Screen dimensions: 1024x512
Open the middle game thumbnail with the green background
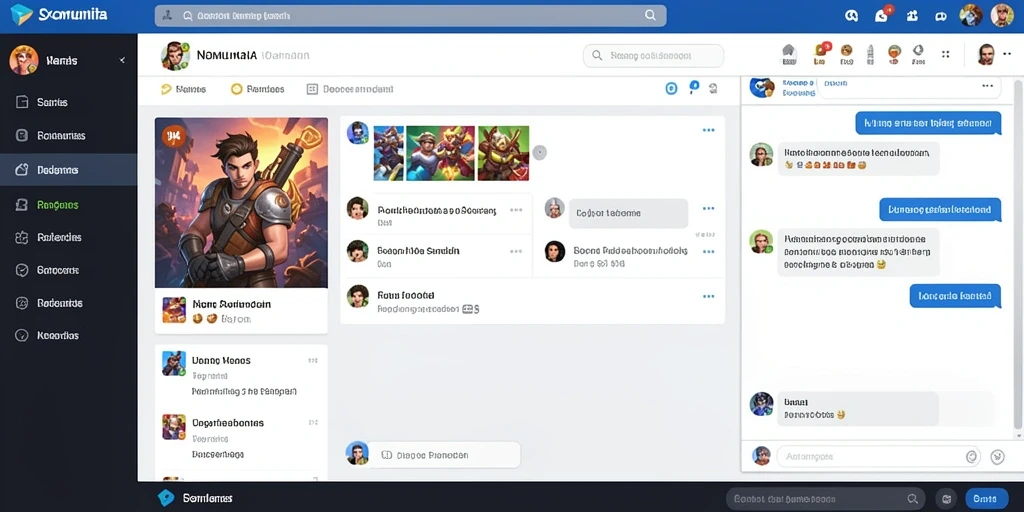(440, 153)
